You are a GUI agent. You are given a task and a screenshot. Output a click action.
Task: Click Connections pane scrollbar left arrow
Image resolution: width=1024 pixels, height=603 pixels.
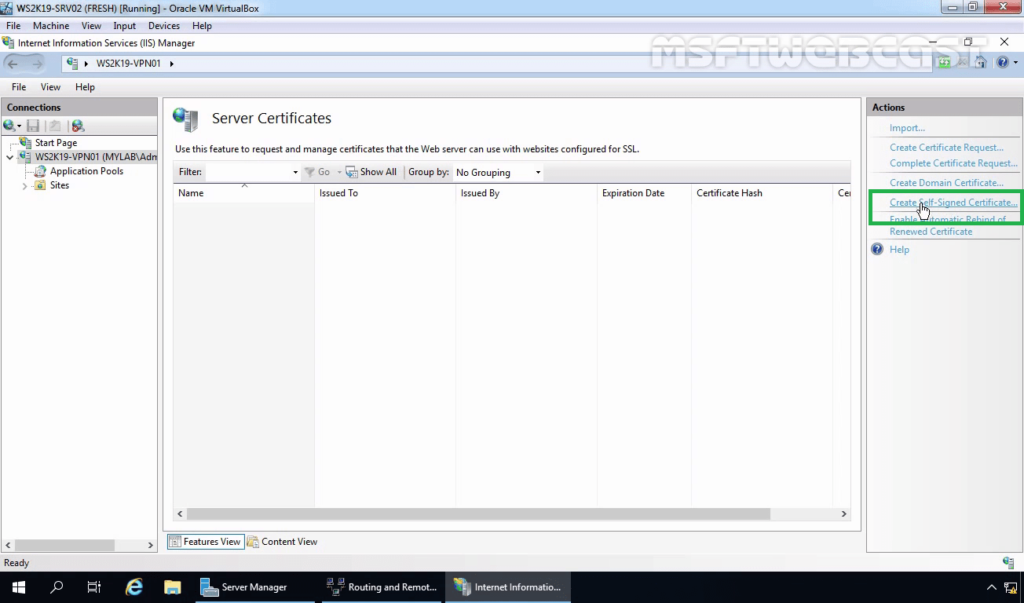(x=8, y=545)
